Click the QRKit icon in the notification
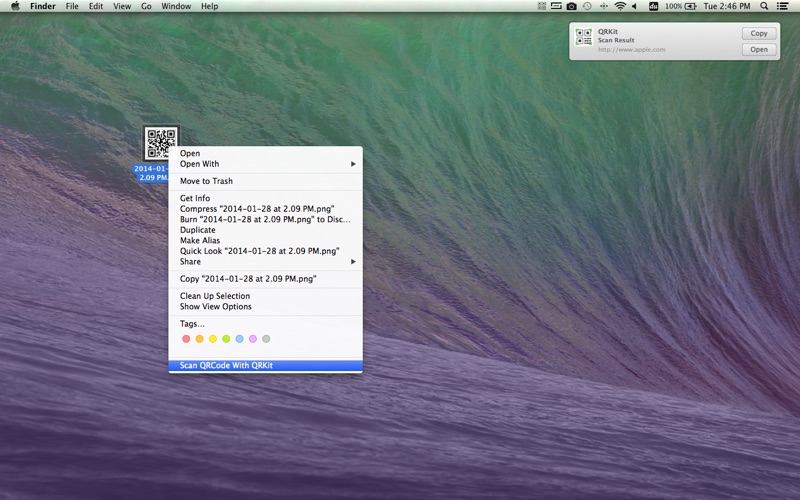The image size is (800, 500). coord(584,37)
